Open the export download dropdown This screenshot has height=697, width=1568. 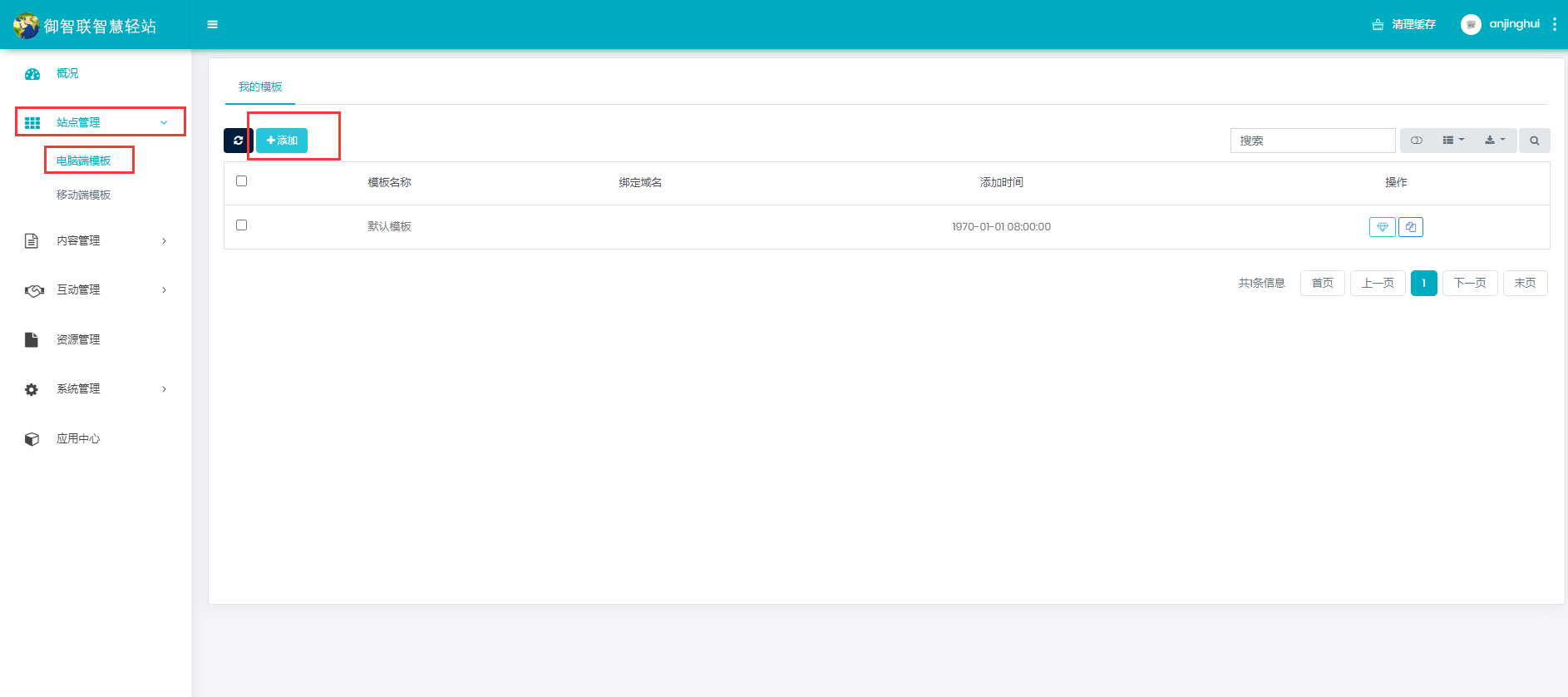[x=1494, y=141]
